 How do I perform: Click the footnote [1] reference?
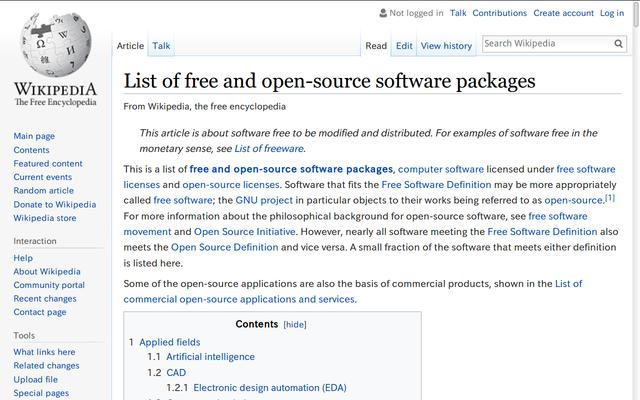[610, 198]
